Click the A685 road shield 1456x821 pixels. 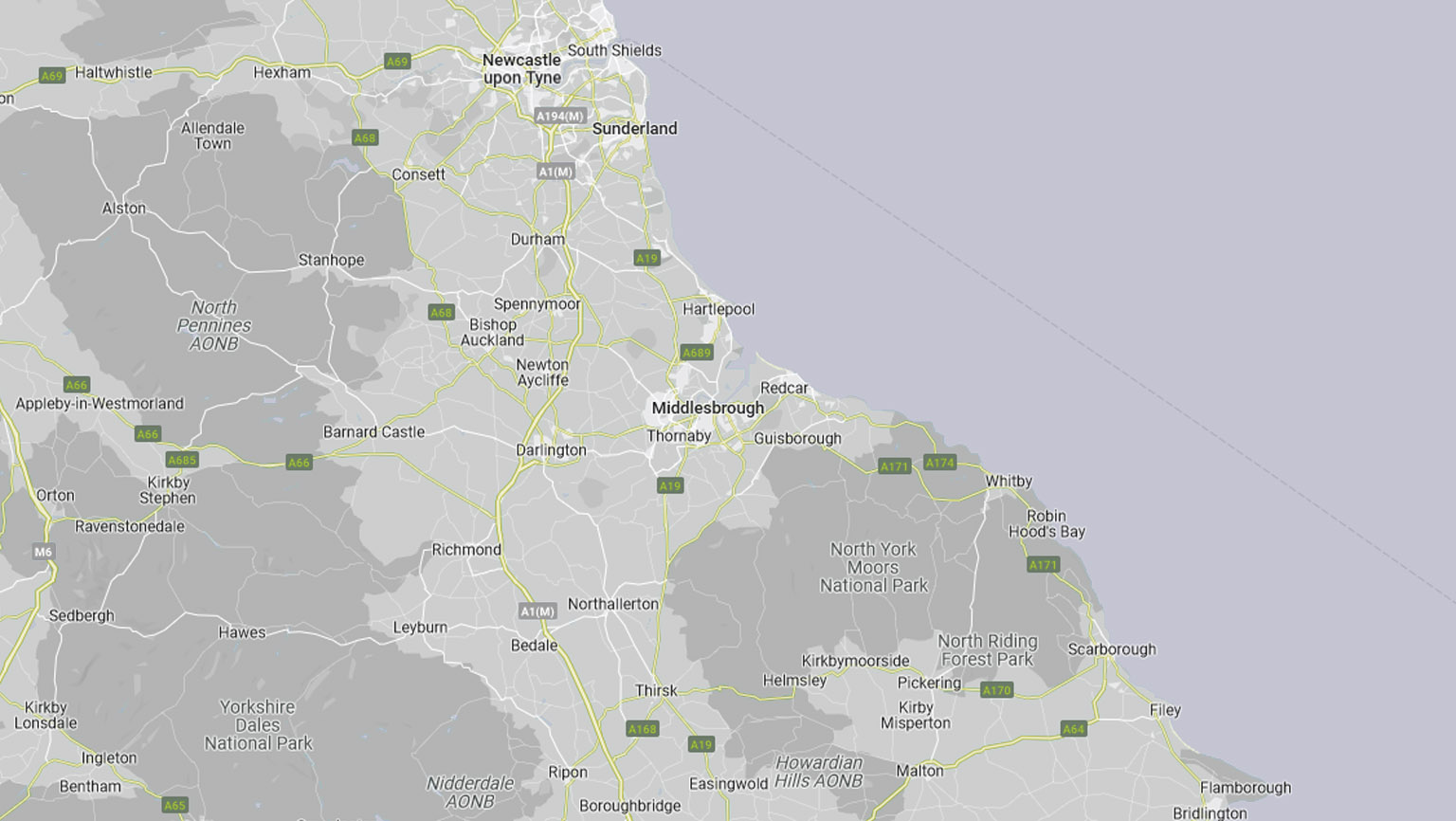click(182, 460)
